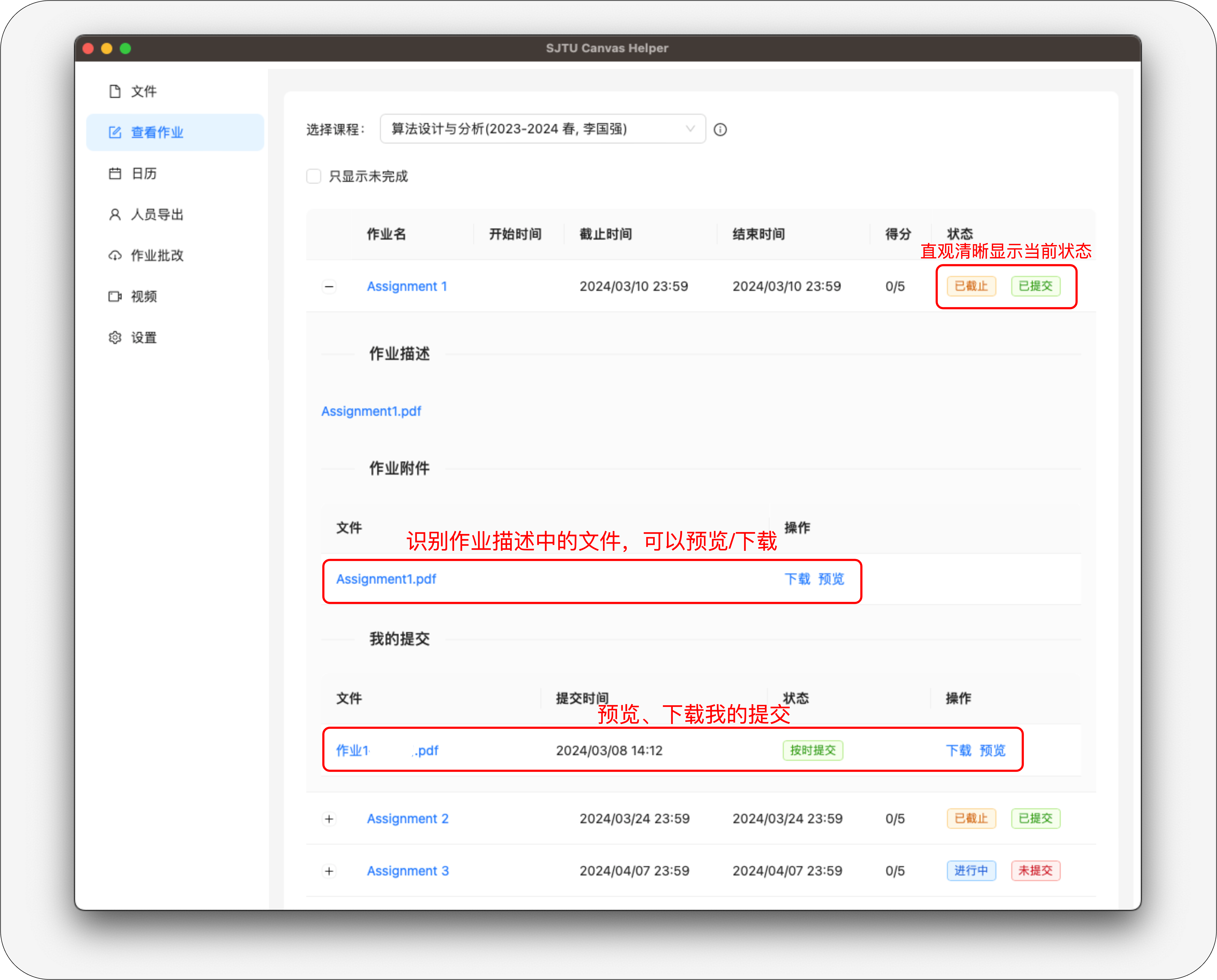The width and height of the screenshot is (1217, 980).
Task: Click the file icon in sidebar
Action: coord(115,91)
